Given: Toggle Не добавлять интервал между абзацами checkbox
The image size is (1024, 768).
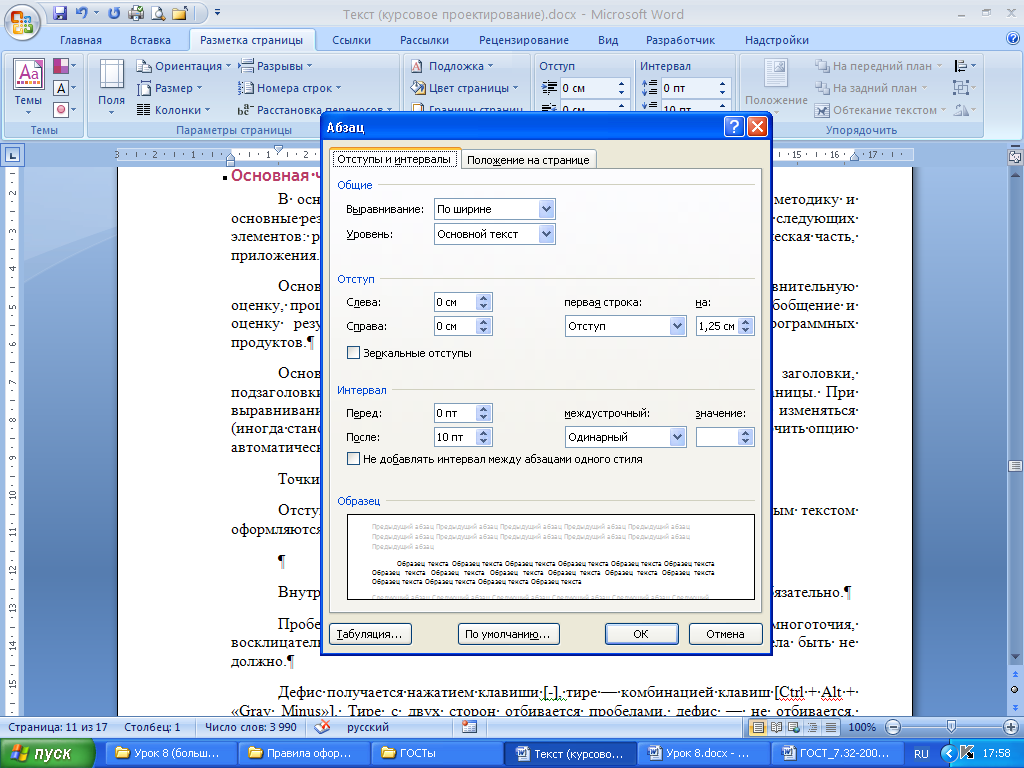Looking at the screenshot, I should pyautogui.click(x=353, y=458).
